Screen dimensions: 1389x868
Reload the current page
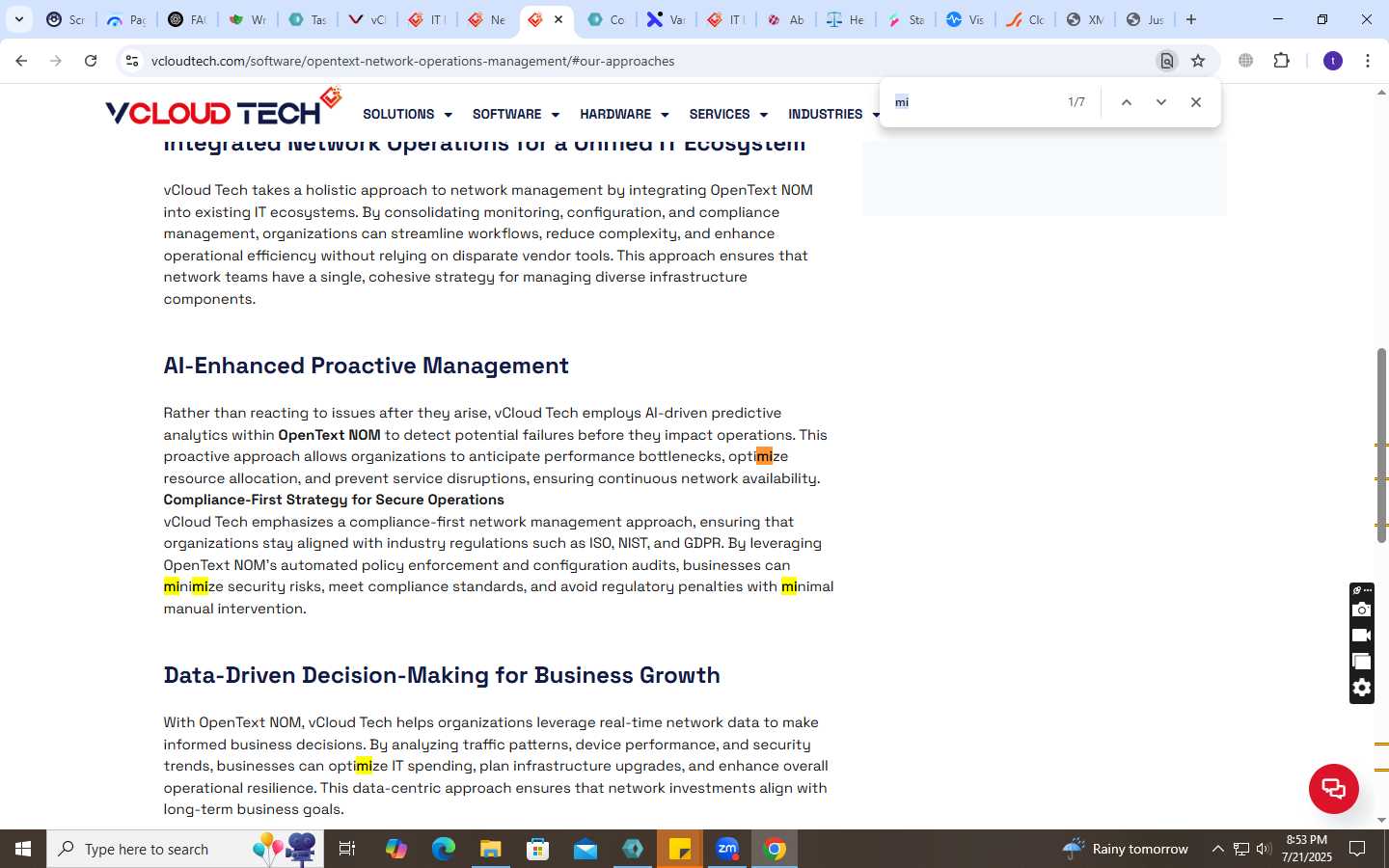point(91,61)
